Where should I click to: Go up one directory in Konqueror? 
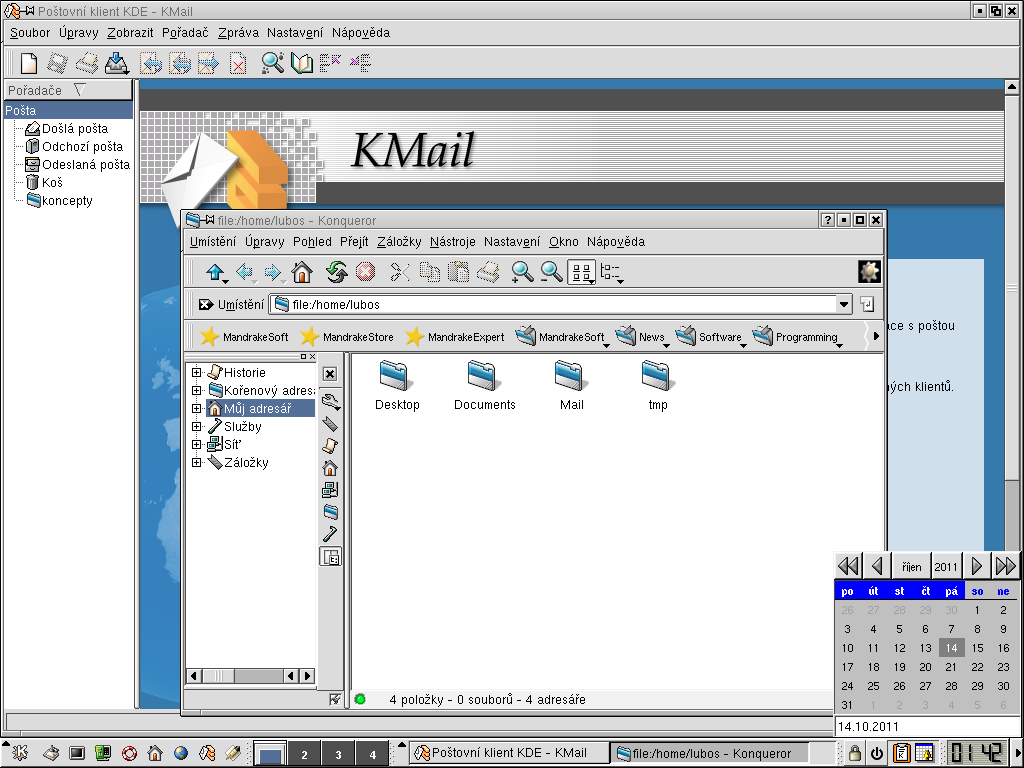(x=216, y=272)
